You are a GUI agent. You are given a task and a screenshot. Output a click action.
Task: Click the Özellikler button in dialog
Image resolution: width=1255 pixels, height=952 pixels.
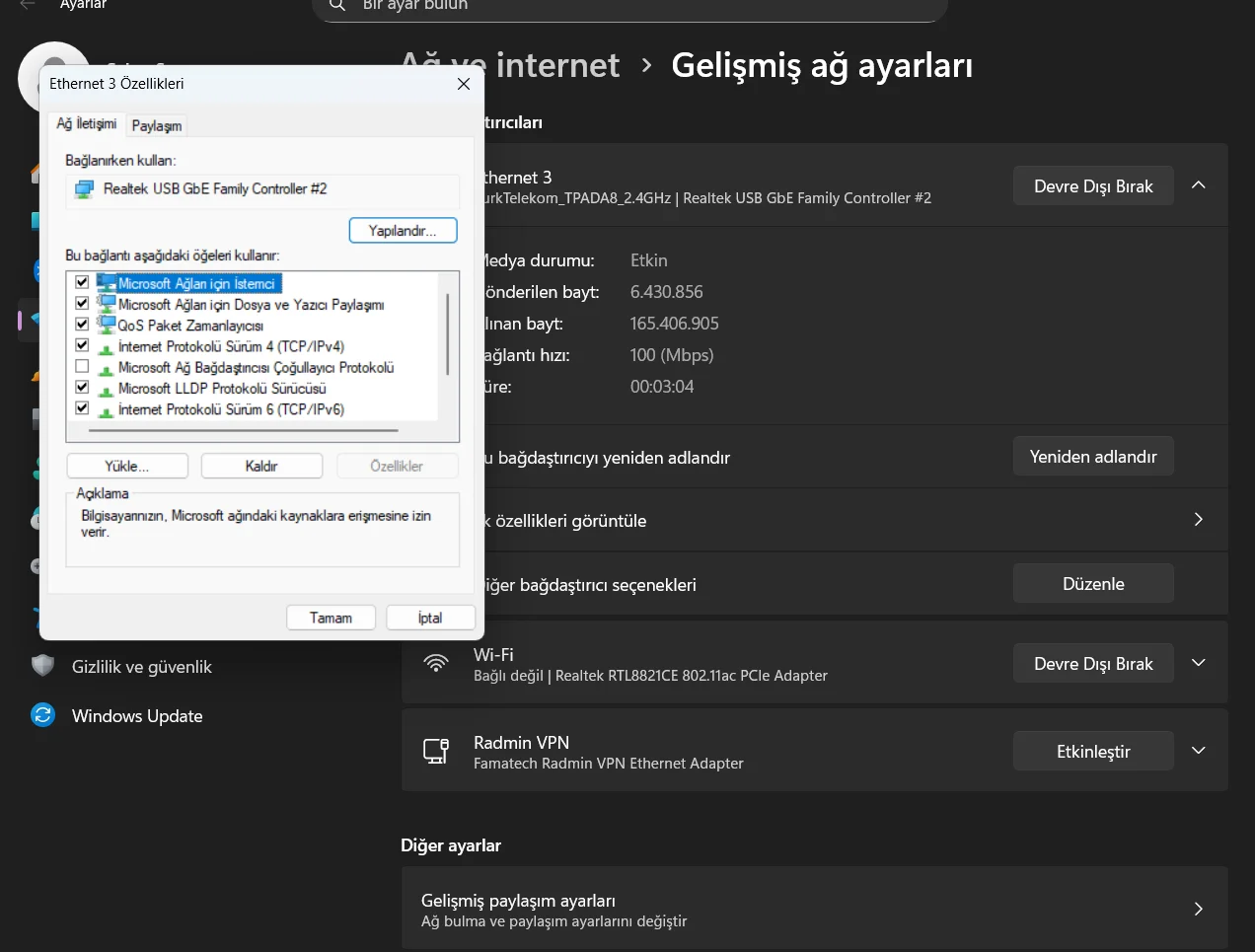397,466
